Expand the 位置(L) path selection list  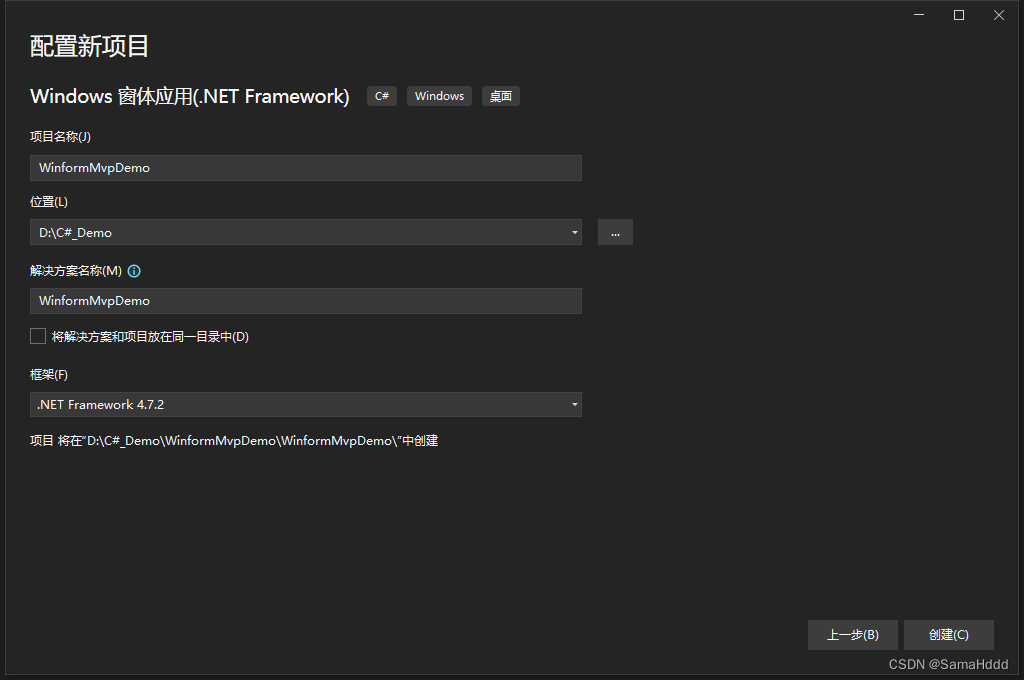point(573,232)
